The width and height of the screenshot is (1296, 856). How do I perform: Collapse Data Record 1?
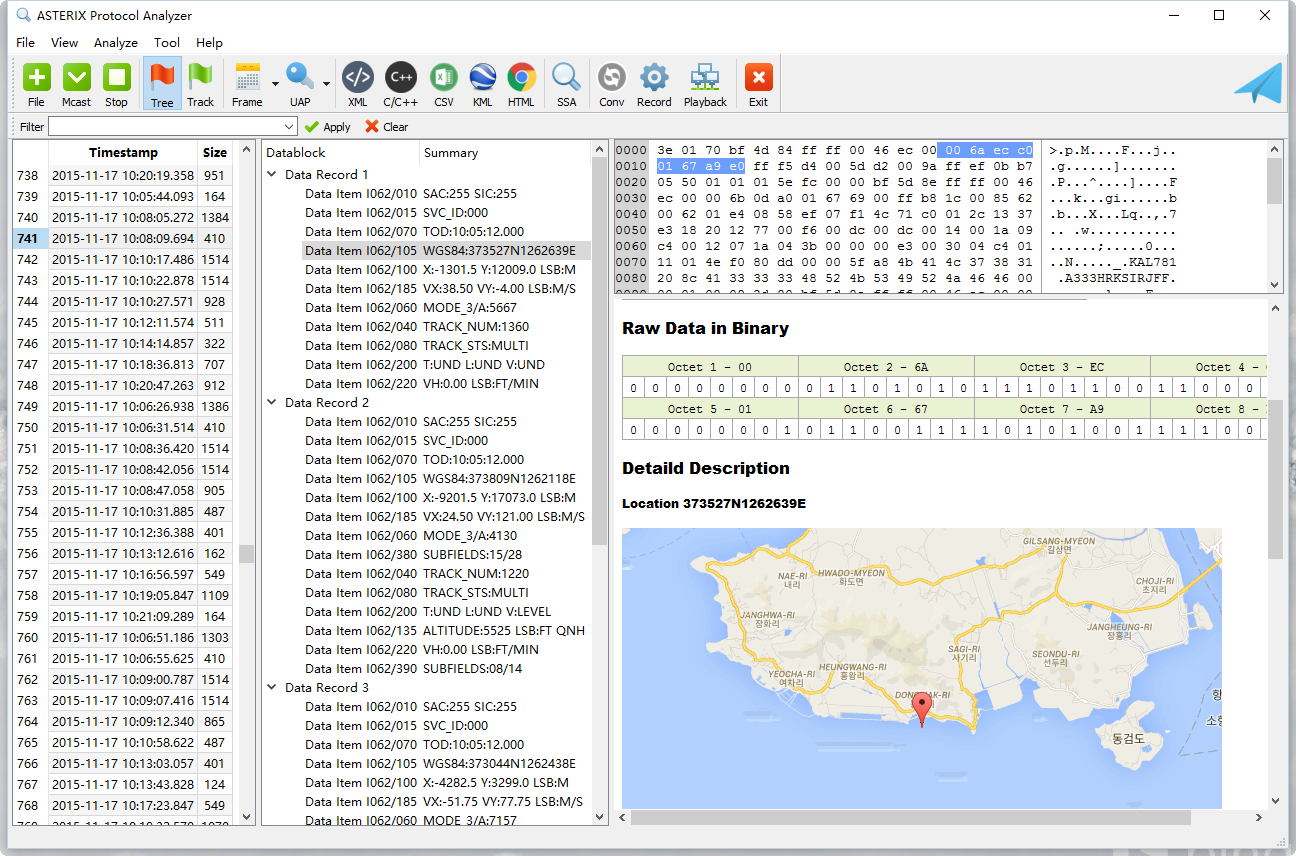(x=272, y=174)
